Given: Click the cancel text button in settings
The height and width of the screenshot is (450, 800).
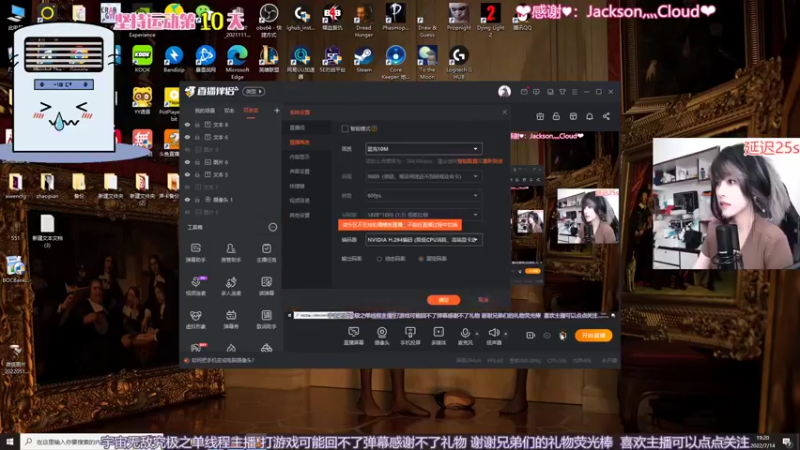Looking at the screenshot, I should tap(483, 300).
